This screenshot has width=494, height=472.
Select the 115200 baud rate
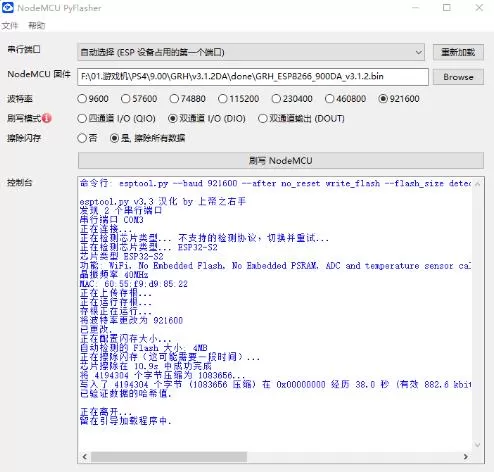tap(238, 99)
